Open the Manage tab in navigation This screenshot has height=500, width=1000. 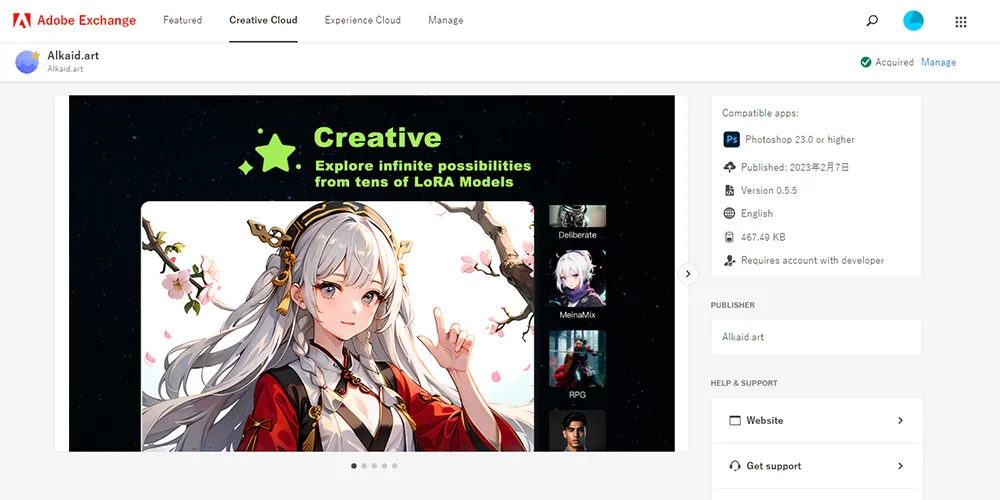[x=446, y=20]
